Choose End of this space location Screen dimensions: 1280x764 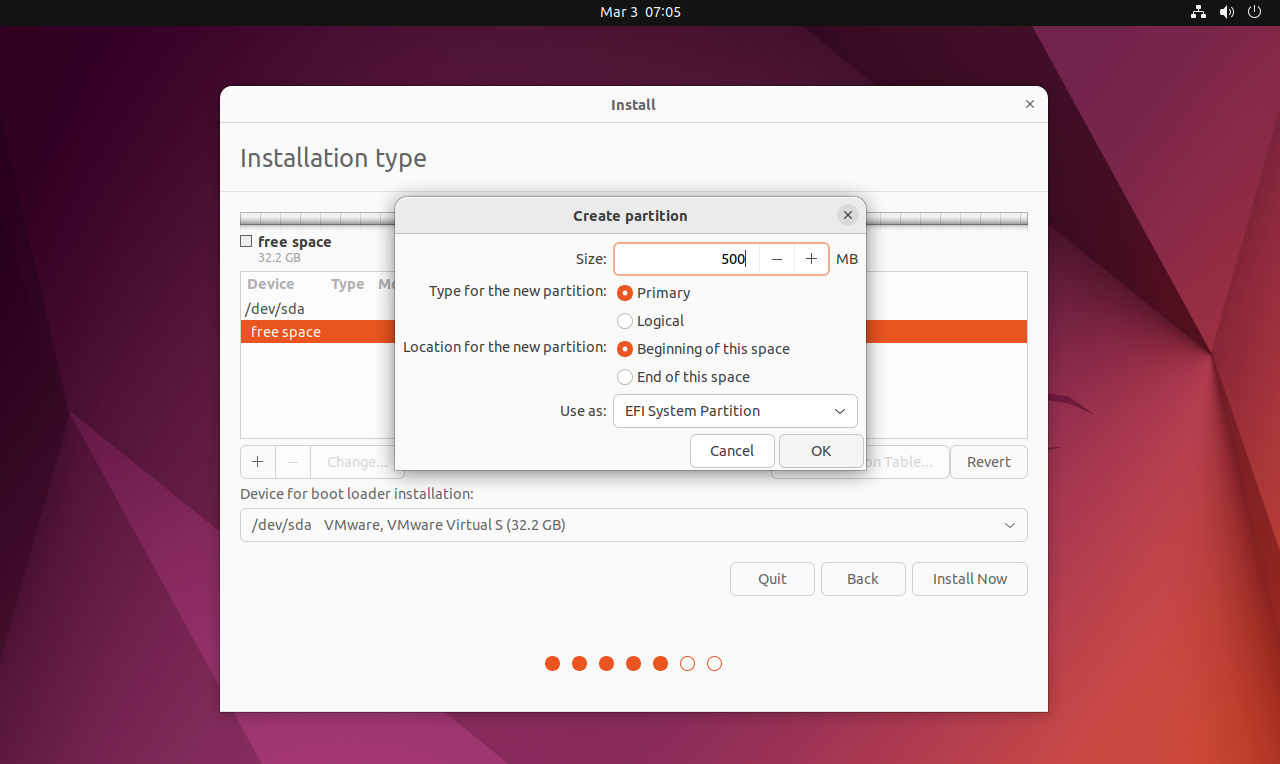tap(626, 377)
